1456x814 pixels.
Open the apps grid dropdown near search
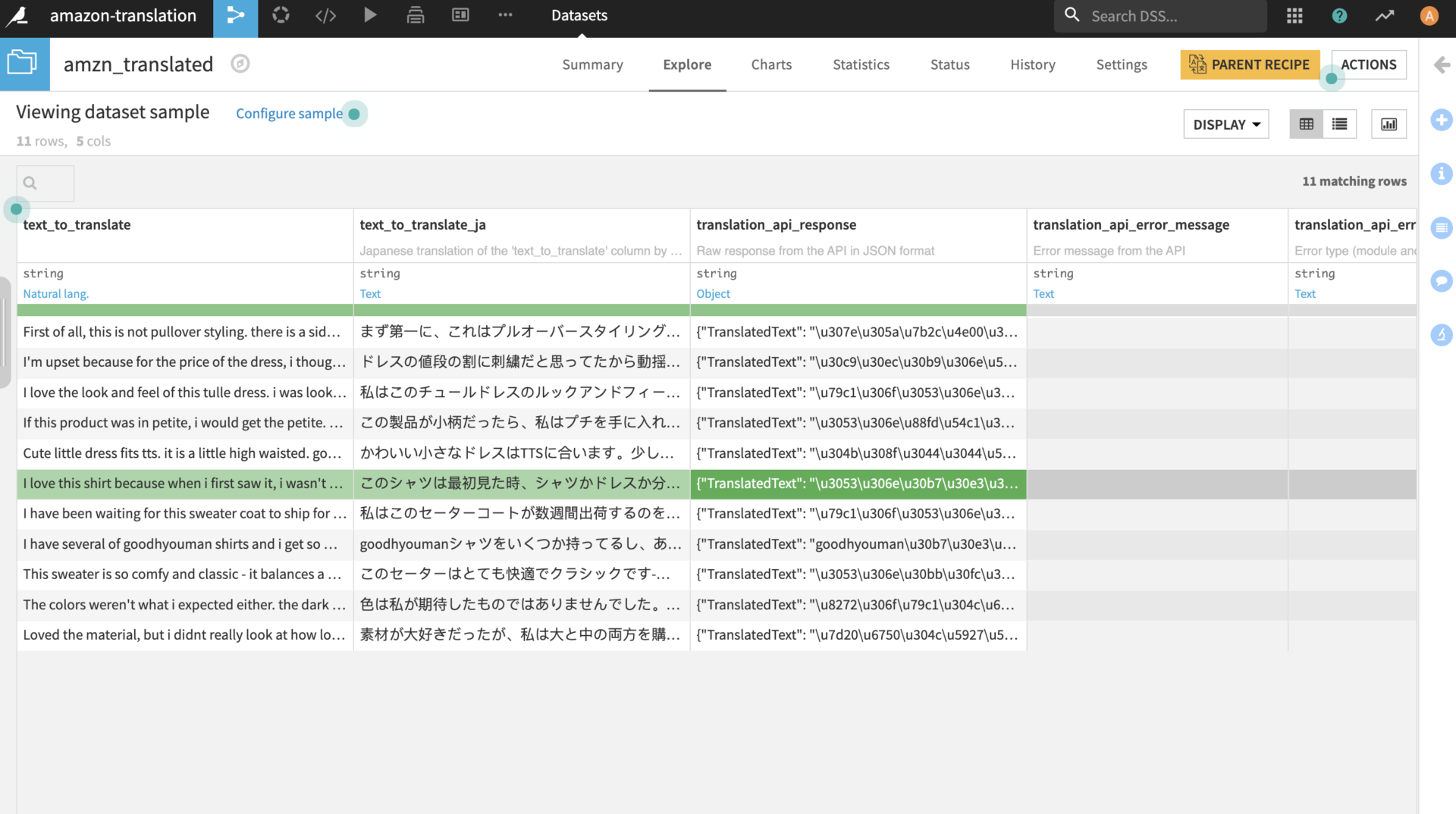coord(1294,15)
